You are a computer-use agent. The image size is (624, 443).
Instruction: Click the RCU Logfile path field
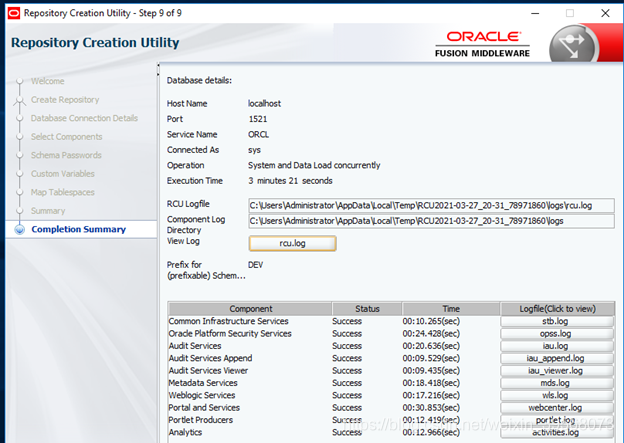431,205
